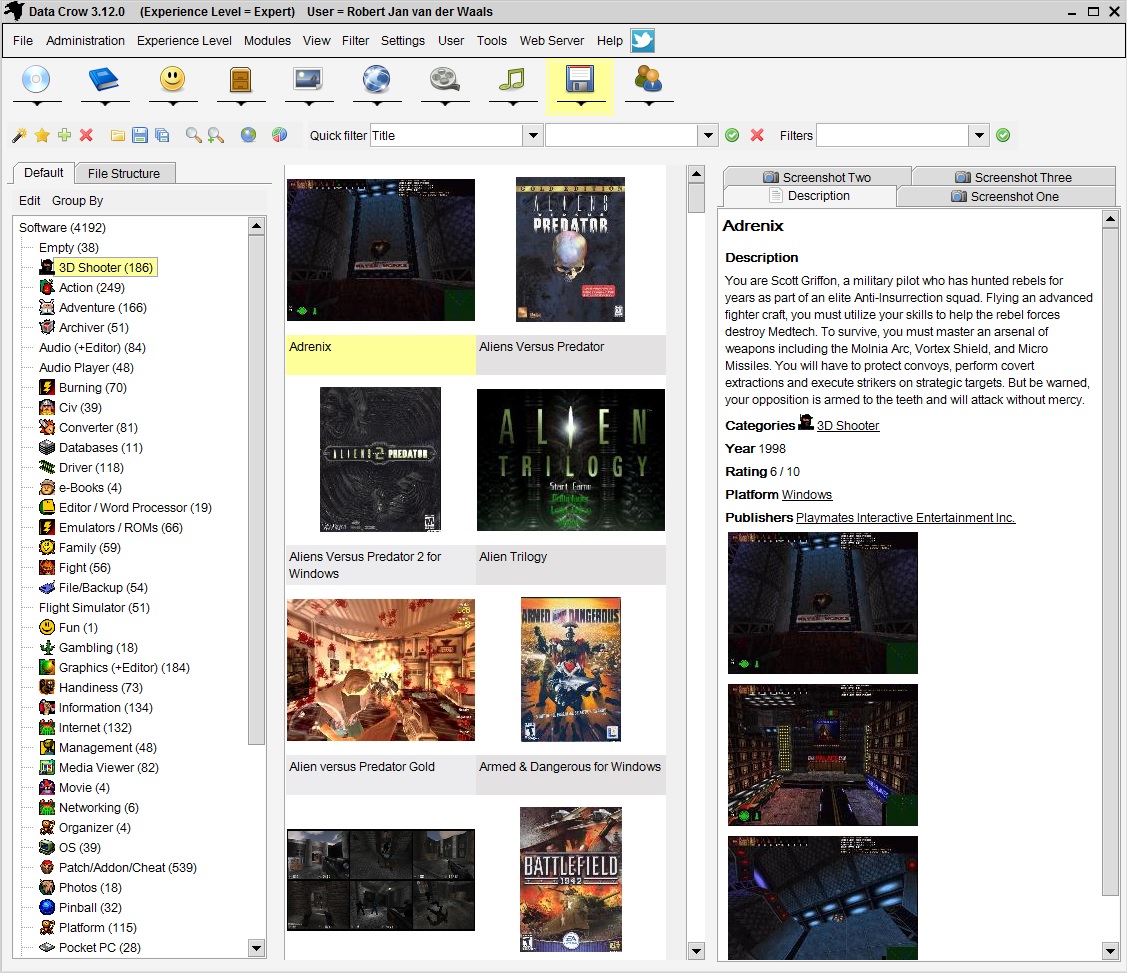This screenshot has height=973, width=1127.
Task: Select the Alien Trilogy cover thumbnail
Action: 571,460
